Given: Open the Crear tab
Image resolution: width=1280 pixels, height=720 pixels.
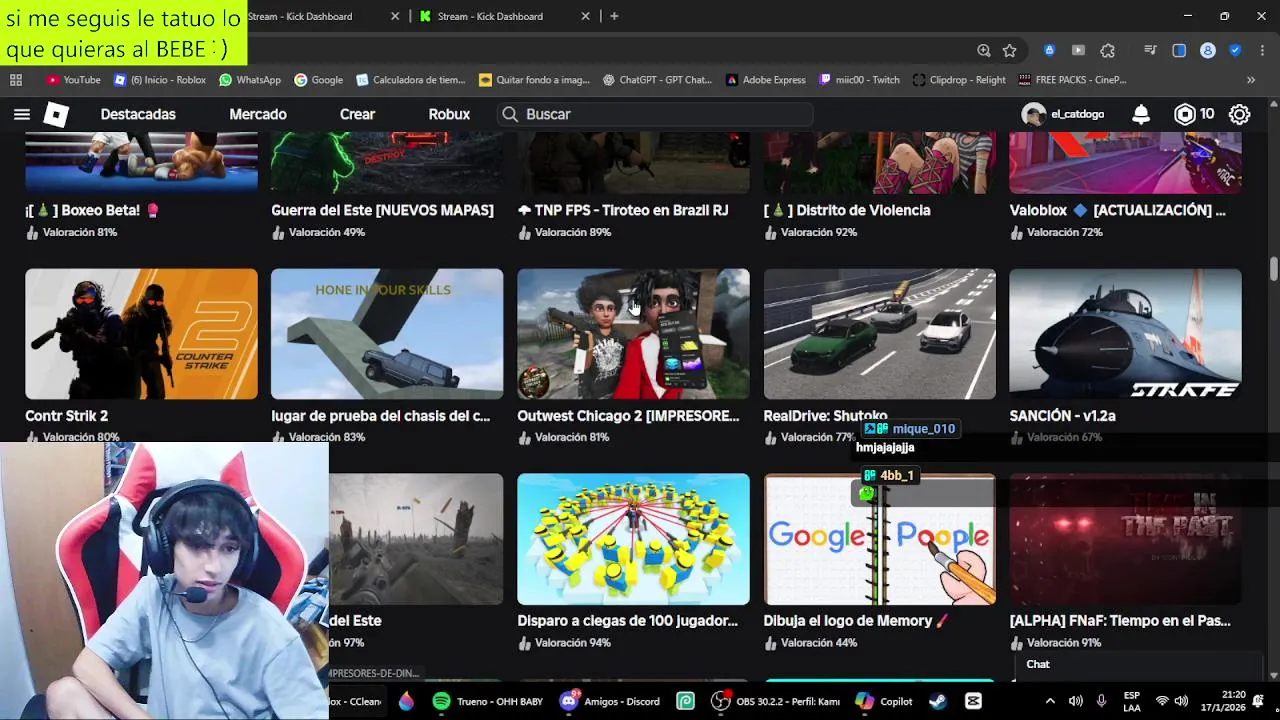Looking at the screenshot, I should pos(357,114).
